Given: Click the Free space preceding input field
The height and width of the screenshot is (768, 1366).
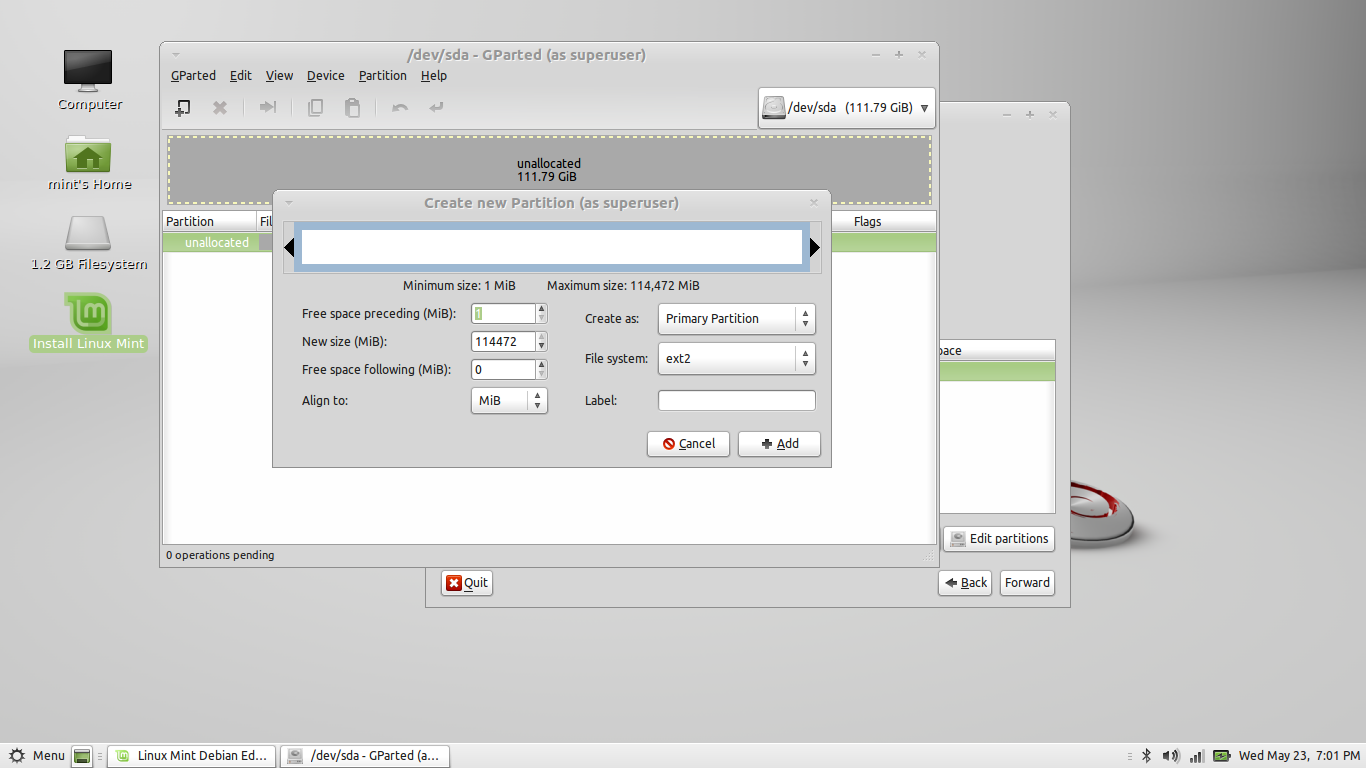Looking at the screenshot, I should click(503, 313).
